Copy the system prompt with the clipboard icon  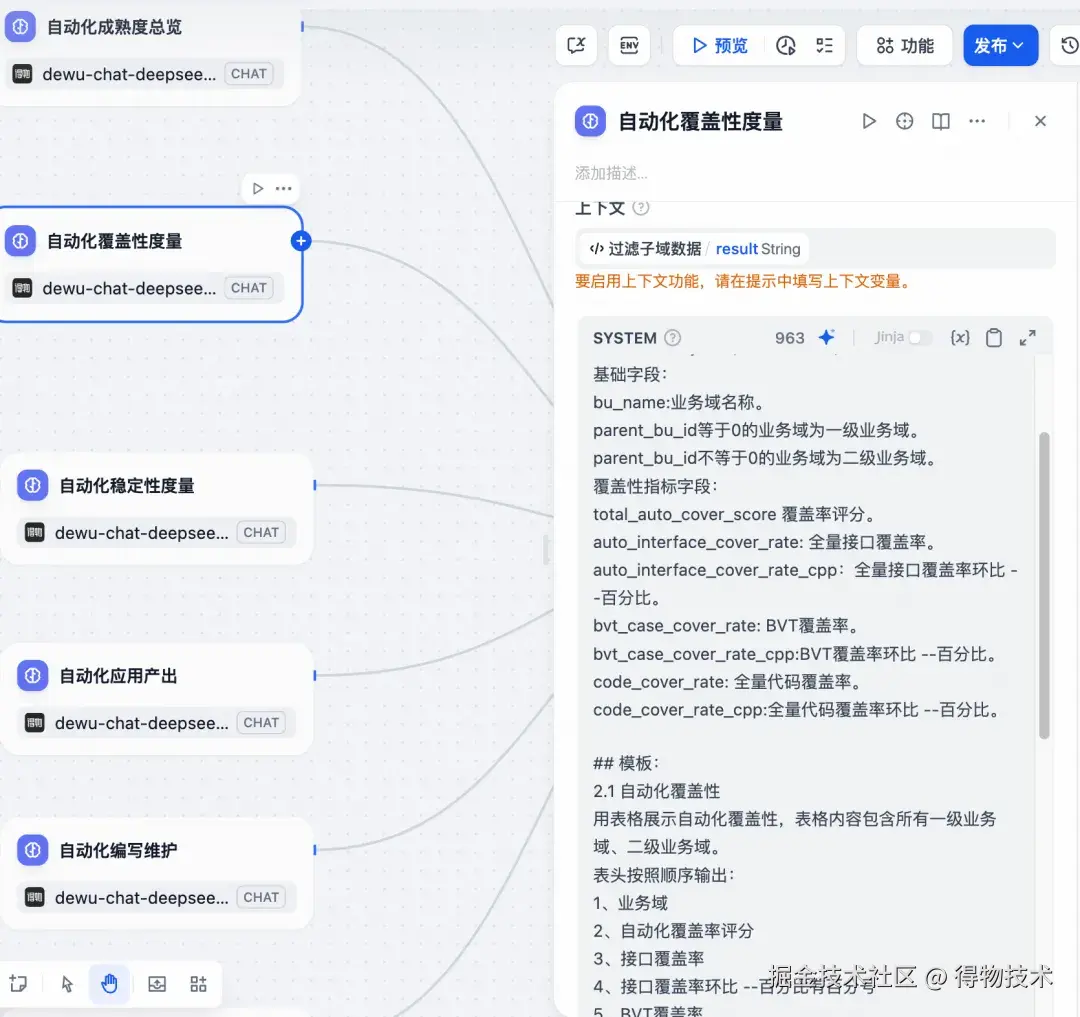pyautogui.click(x=994, y=338)
